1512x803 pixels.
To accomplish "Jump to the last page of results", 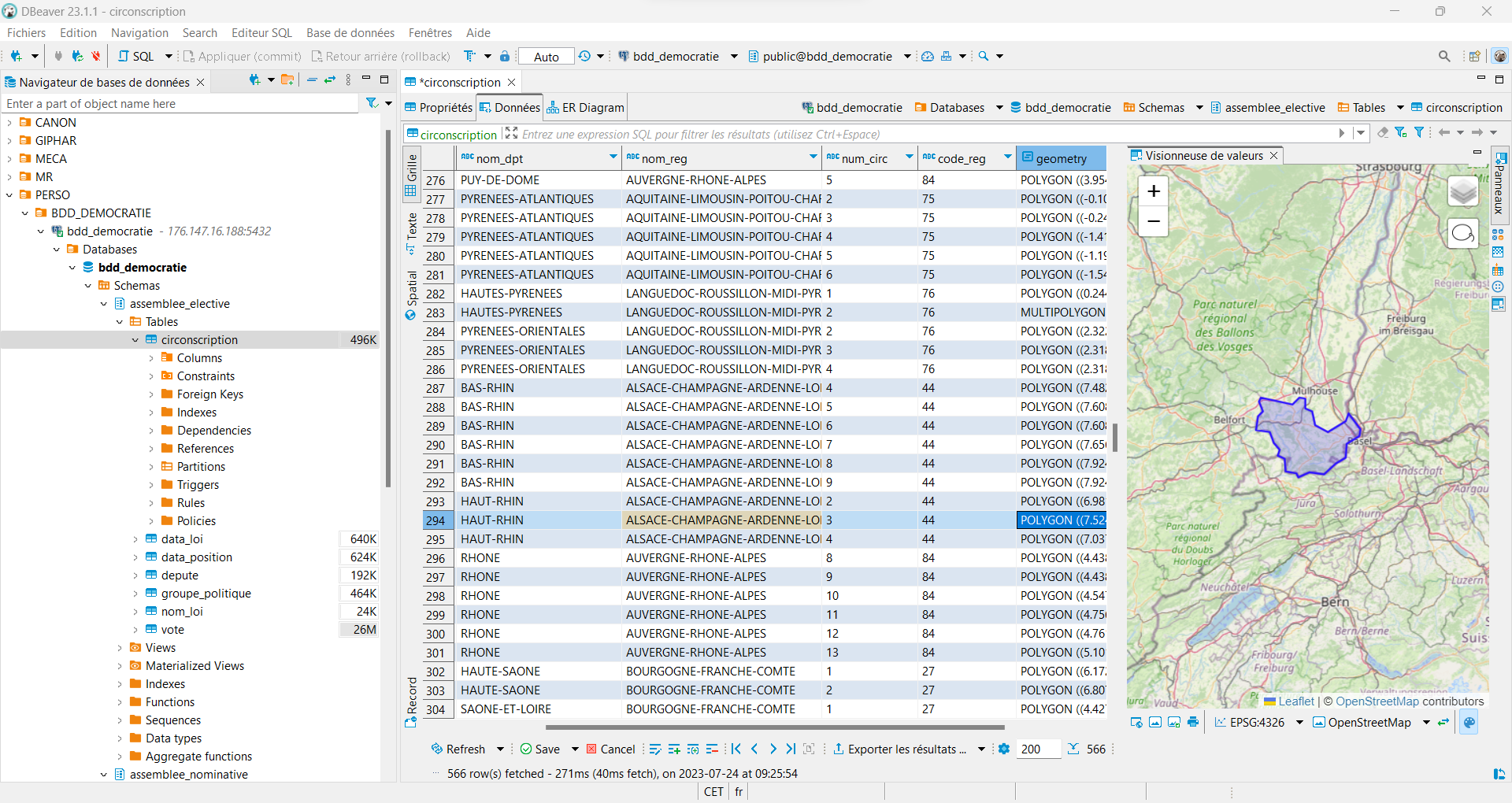I will click(791, 749).
